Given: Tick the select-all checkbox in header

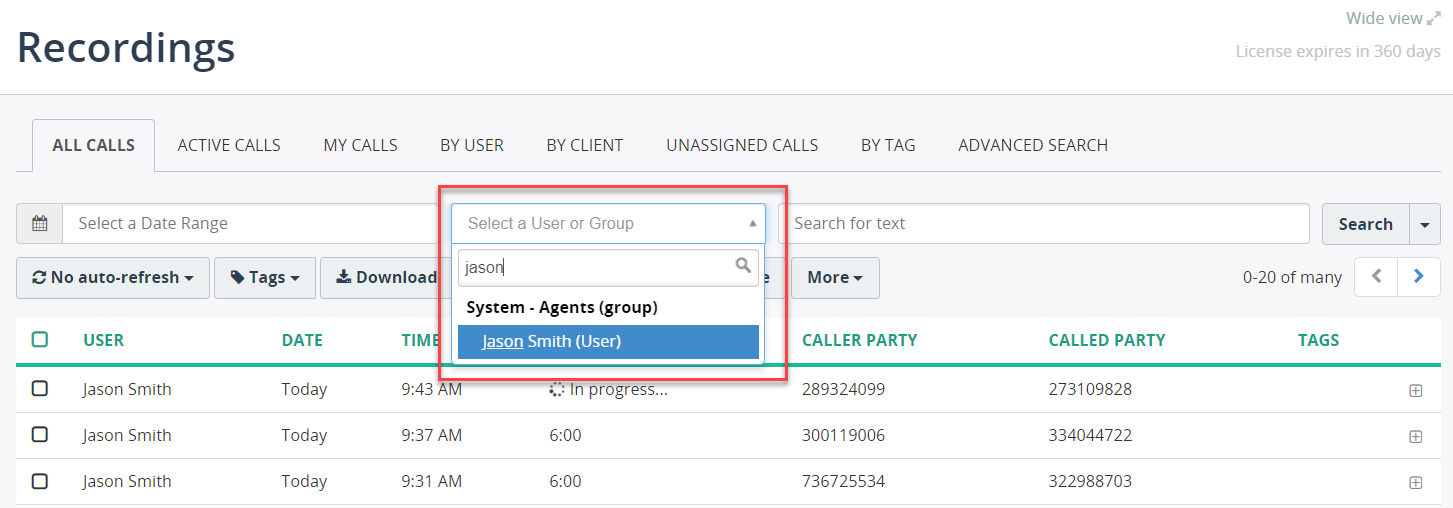Looking at the screenshot, I should pos(40,340).
